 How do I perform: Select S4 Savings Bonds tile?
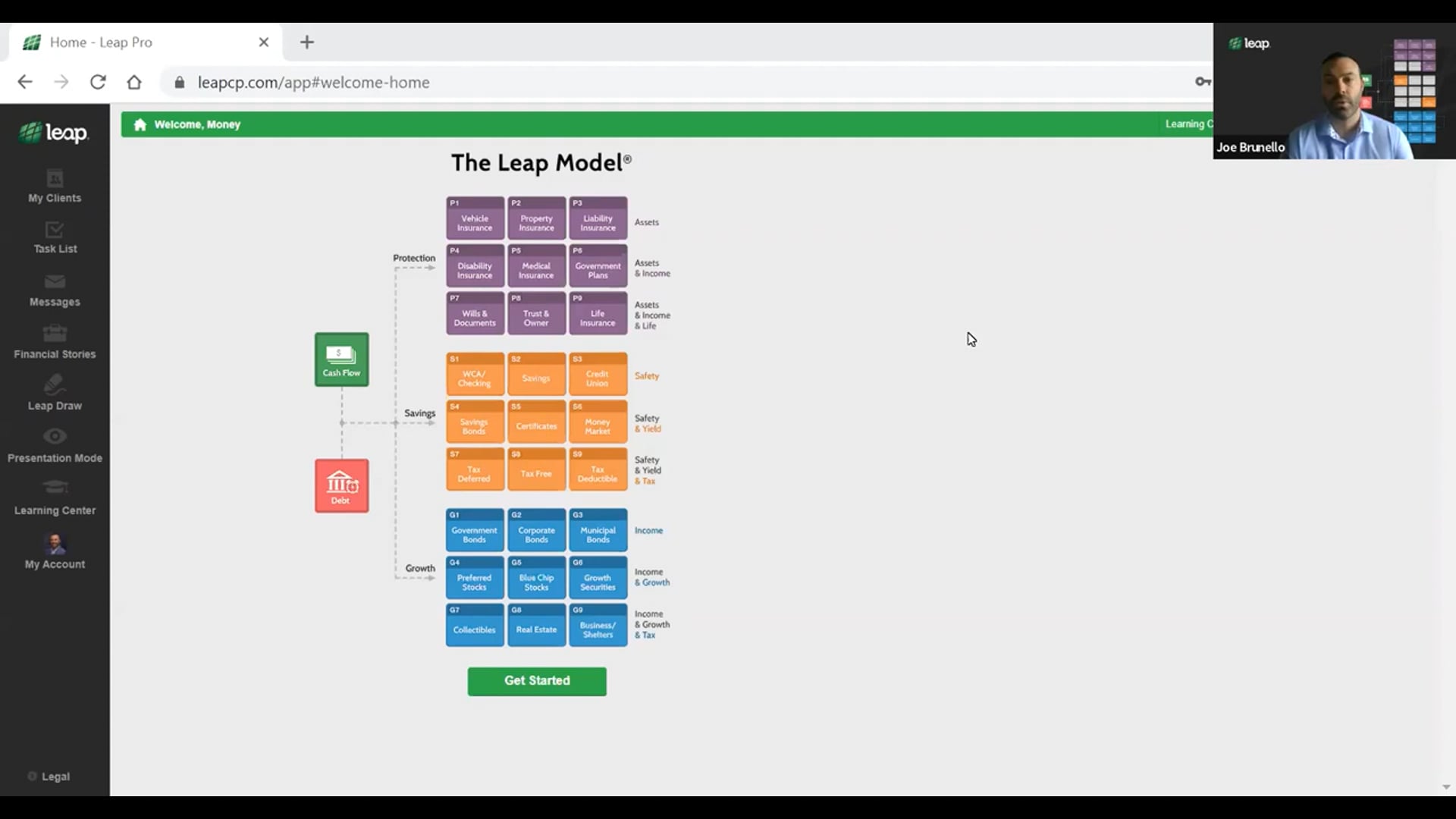475,422
